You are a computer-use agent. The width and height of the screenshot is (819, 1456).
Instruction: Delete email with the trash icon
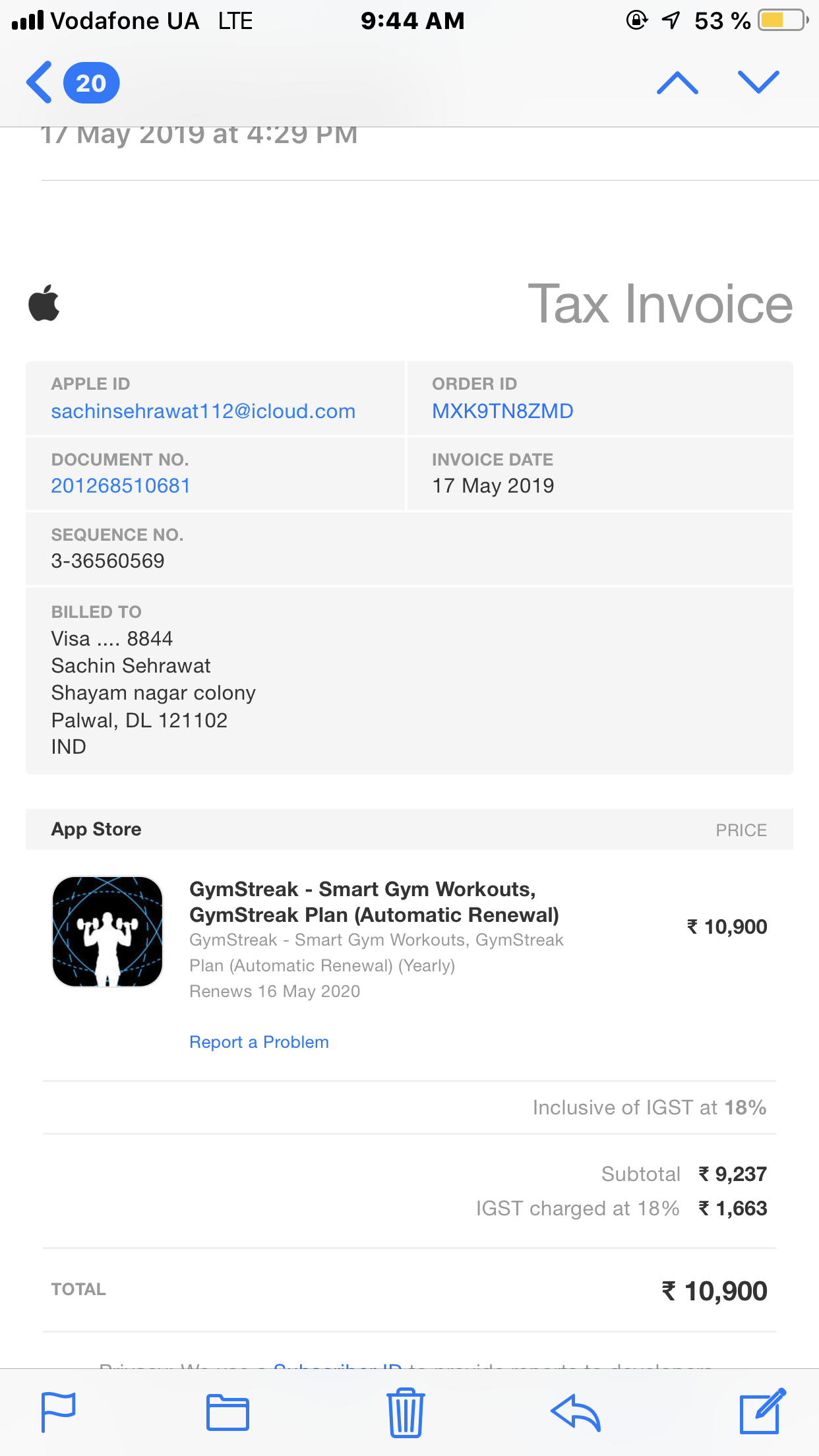point(406,1412)
